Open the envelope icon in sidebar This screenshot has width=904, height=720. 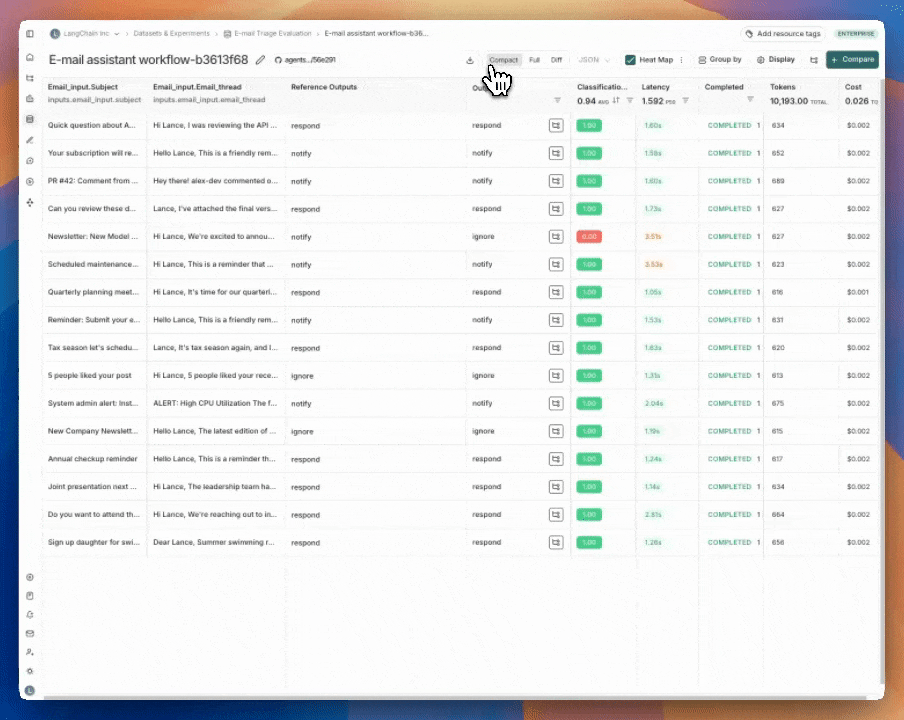30,634
